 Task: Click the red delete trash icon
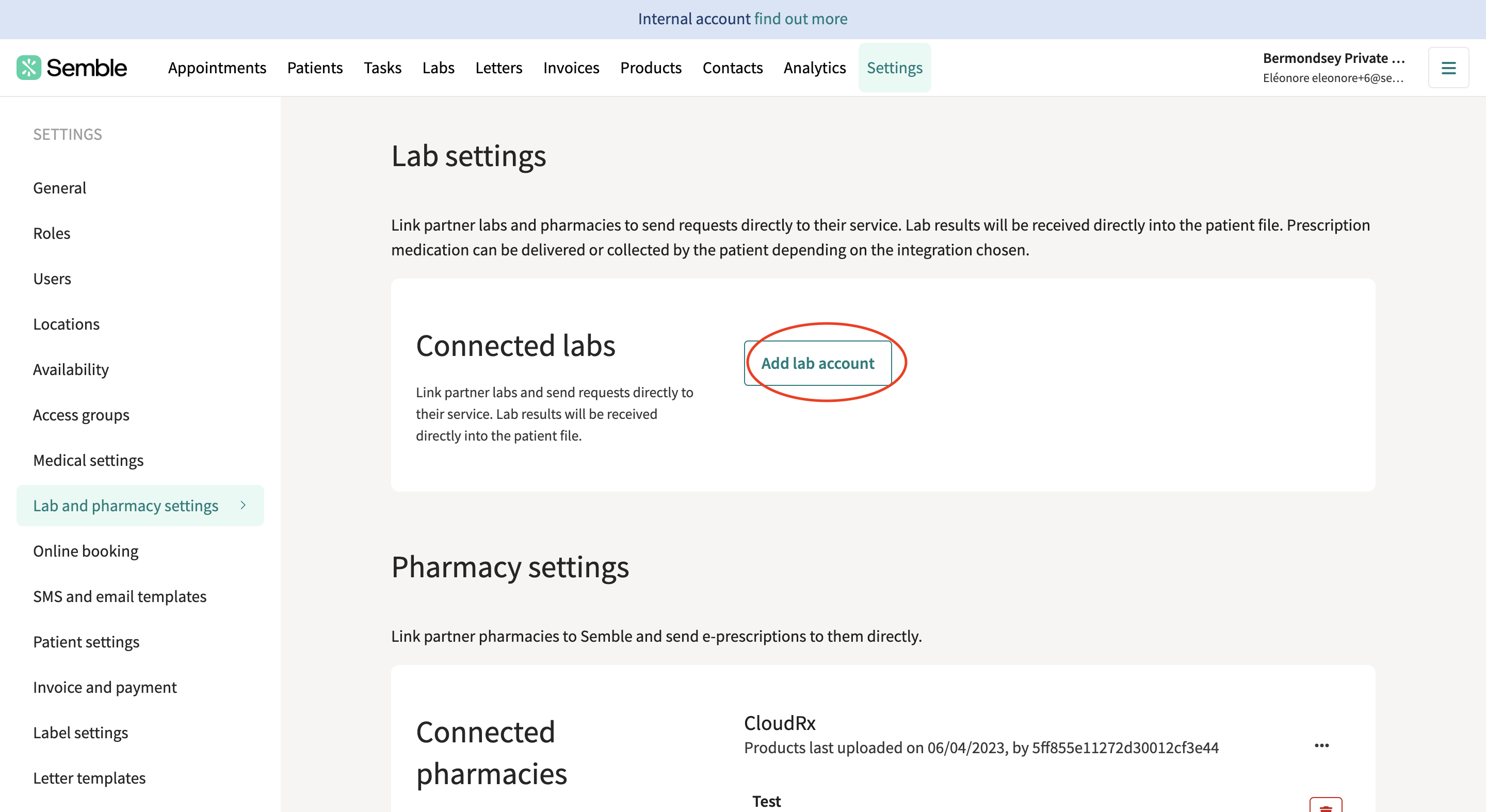(1325, 806)
